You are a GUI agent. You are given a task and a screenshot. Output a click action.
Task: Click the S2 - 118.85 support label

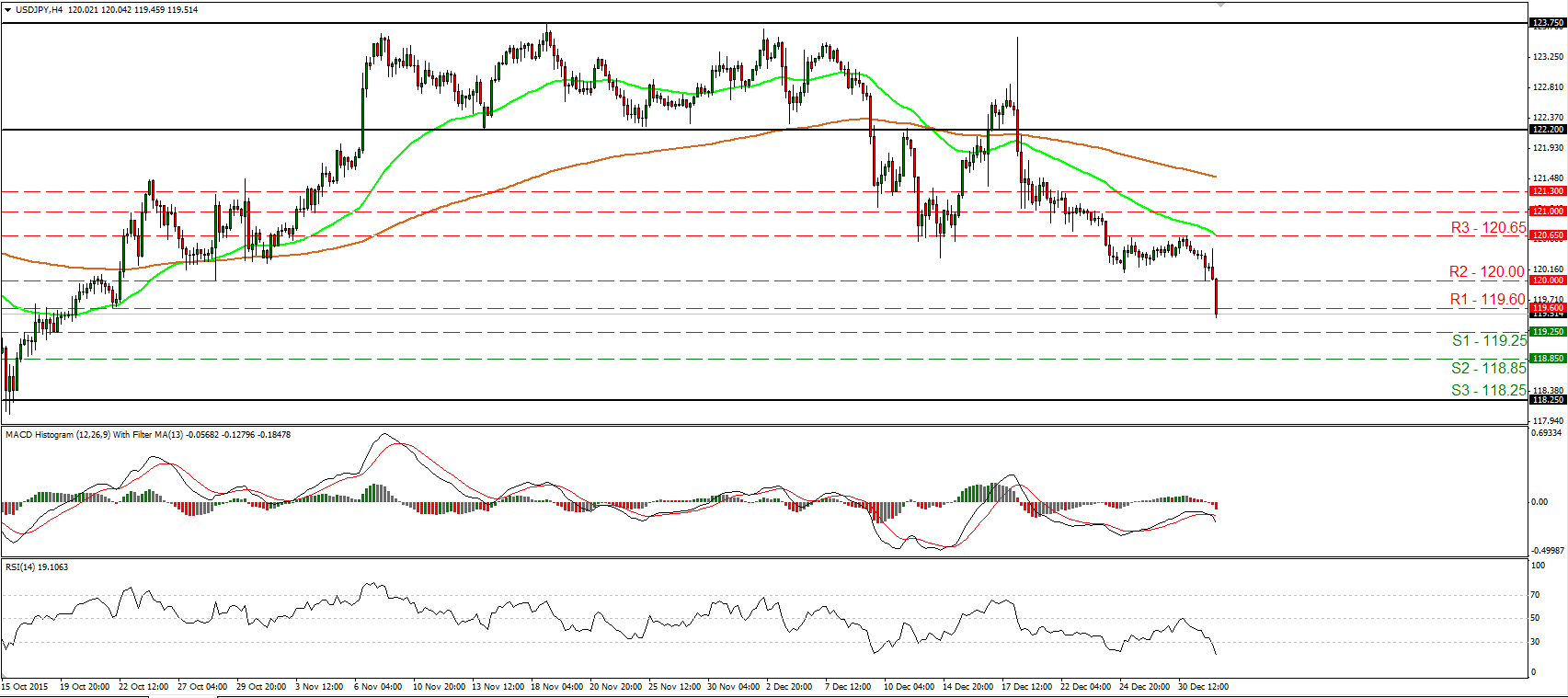tap(1489, 369)
